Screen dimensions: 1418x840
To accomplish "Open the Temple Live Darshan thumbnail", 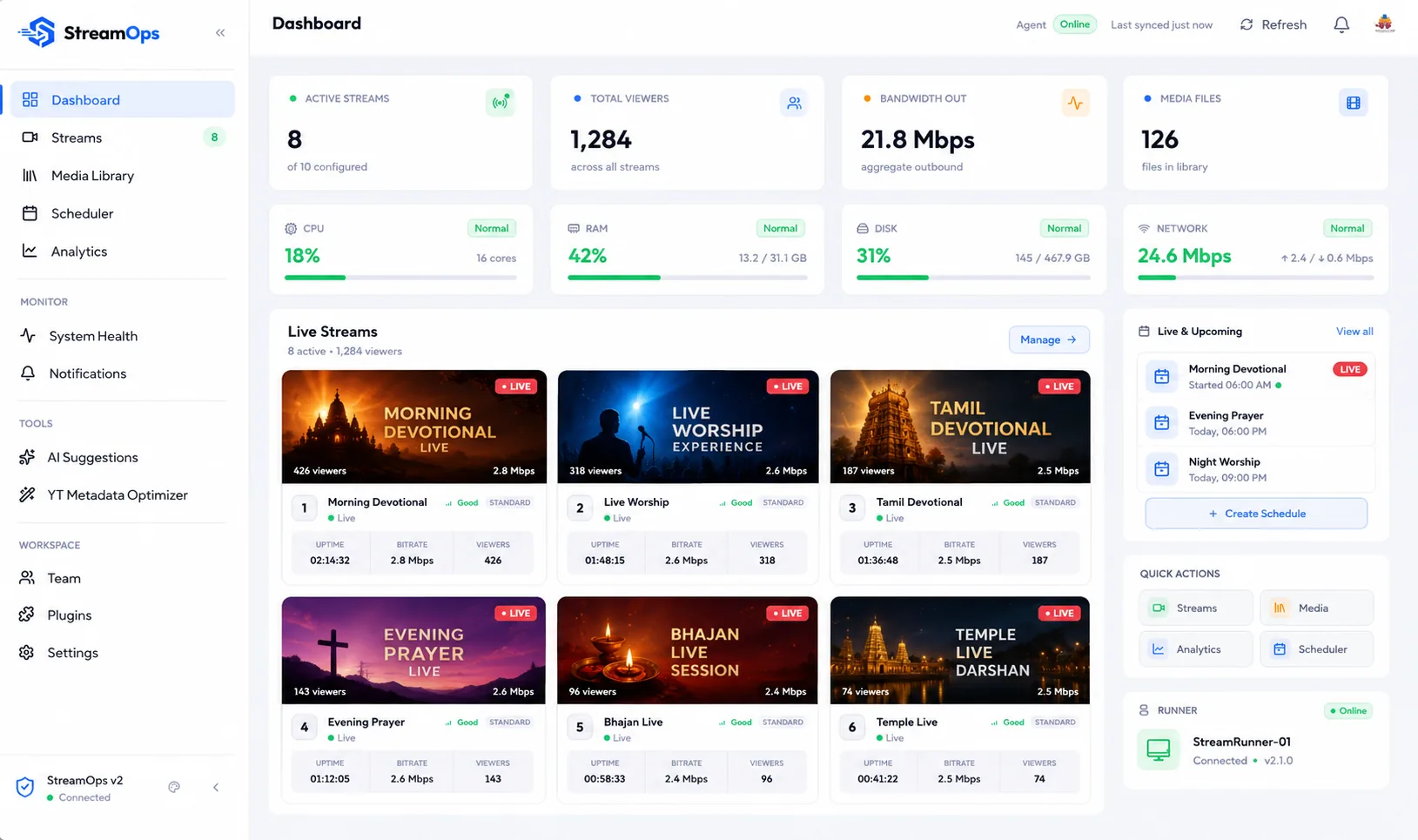I will click(x=960, y=650).
